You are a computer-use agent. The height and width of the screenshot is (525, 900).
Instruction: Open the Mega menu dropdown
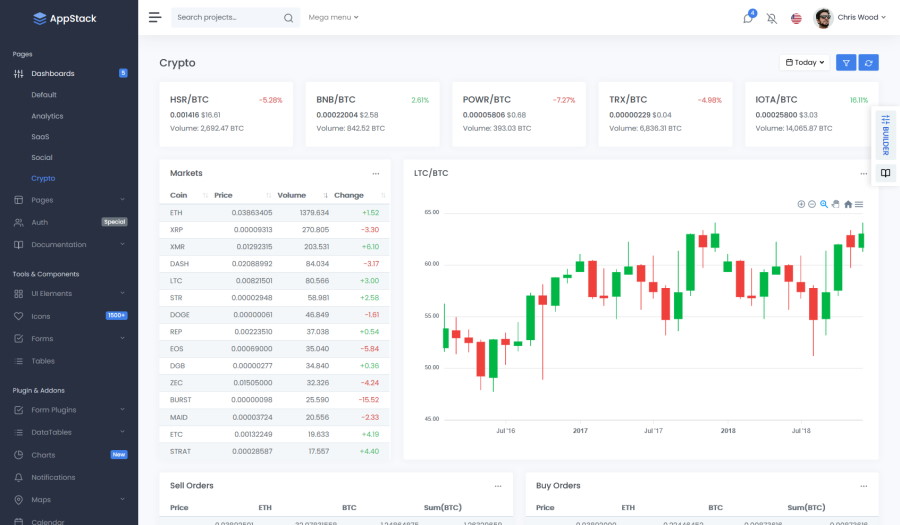pos(333,17)
